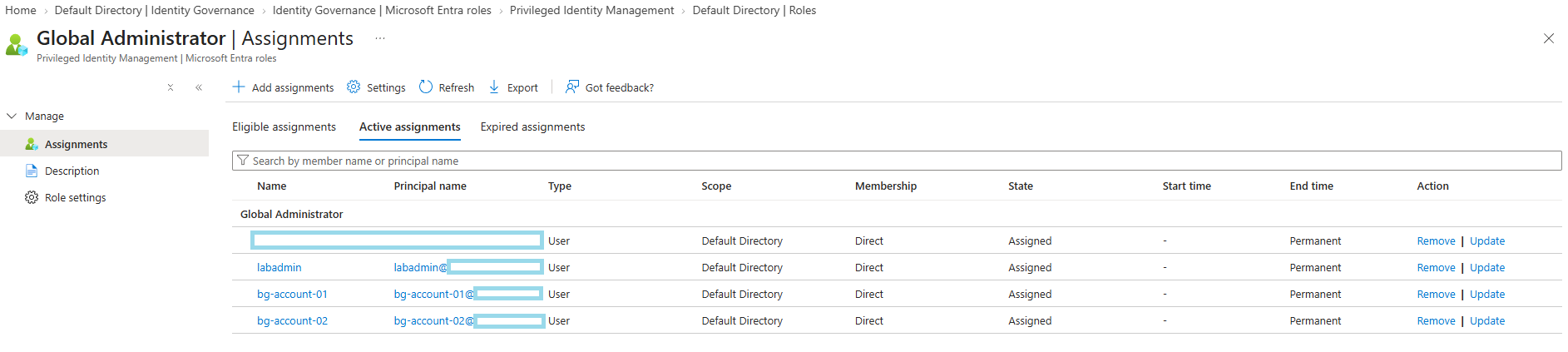Close the Assignments blade with the X
The width and height of the screenshot is (1568, 352).
click(x=1549, y=38)
